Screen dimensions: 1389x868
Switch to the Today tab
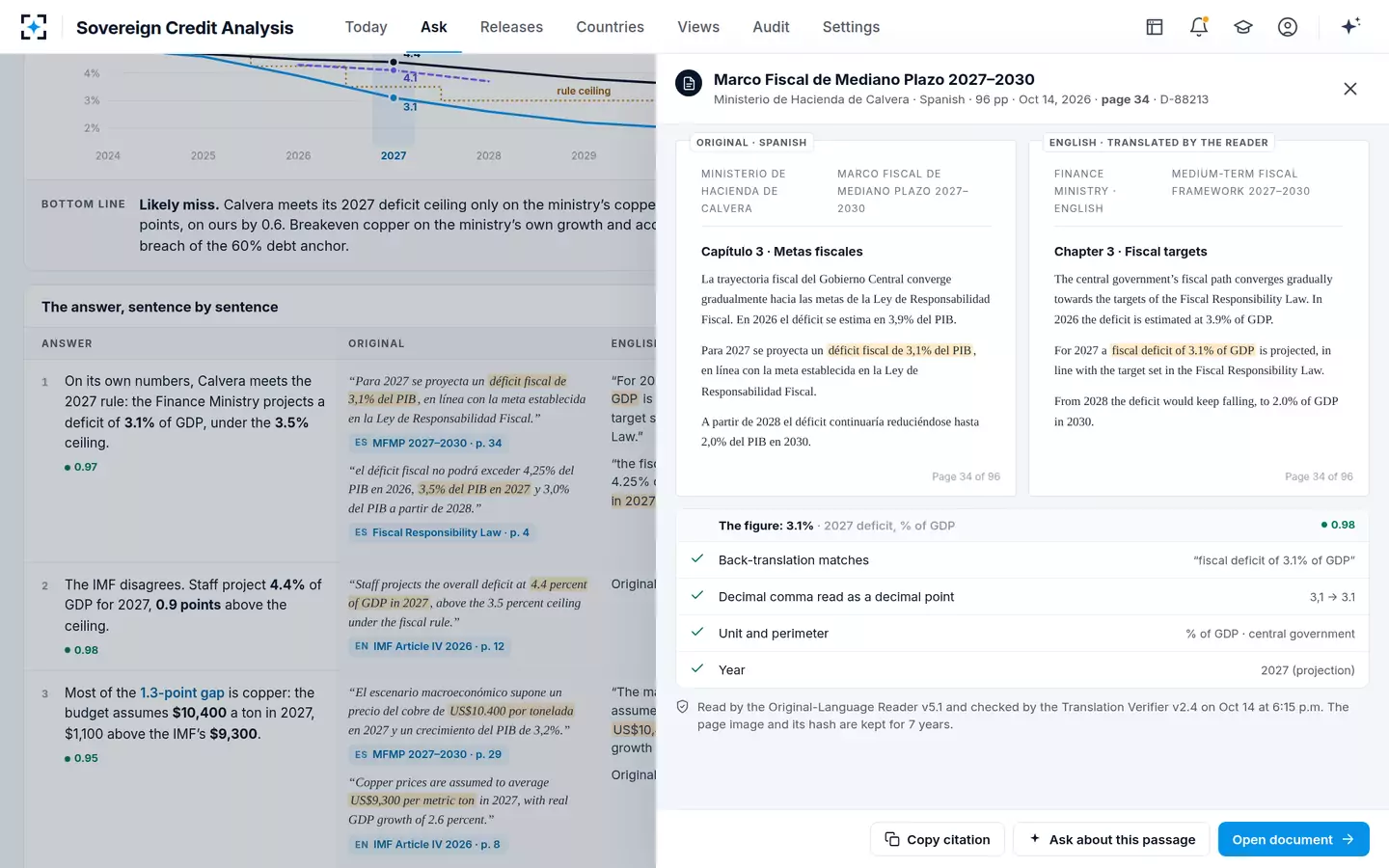[x=366, y=27]
